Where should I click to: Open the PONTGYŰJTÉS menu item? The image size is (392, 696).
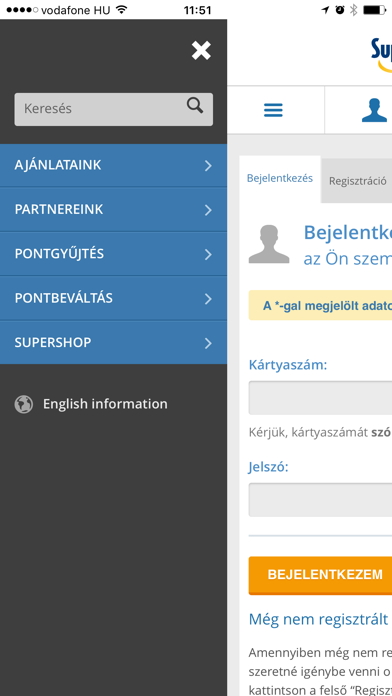pyautogui.click(x=114, y=254)
